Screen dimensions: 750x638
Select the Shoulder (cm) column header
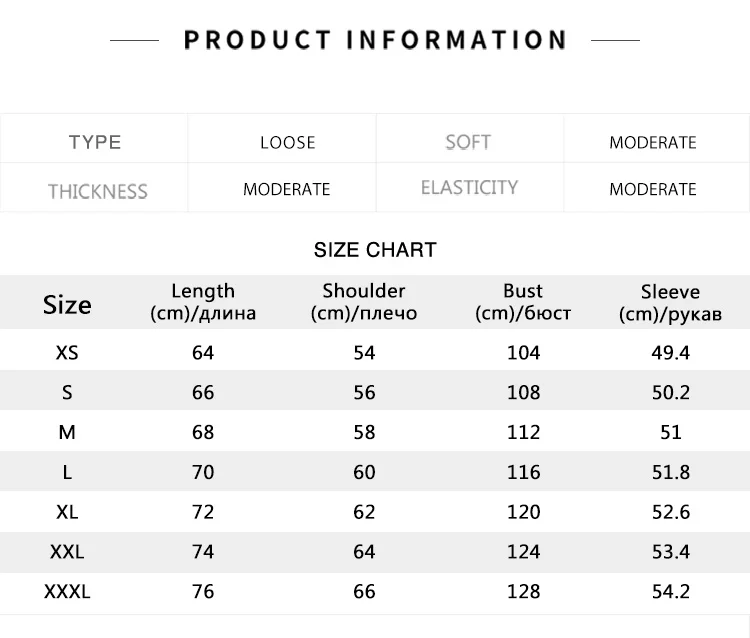click(364, 302)
